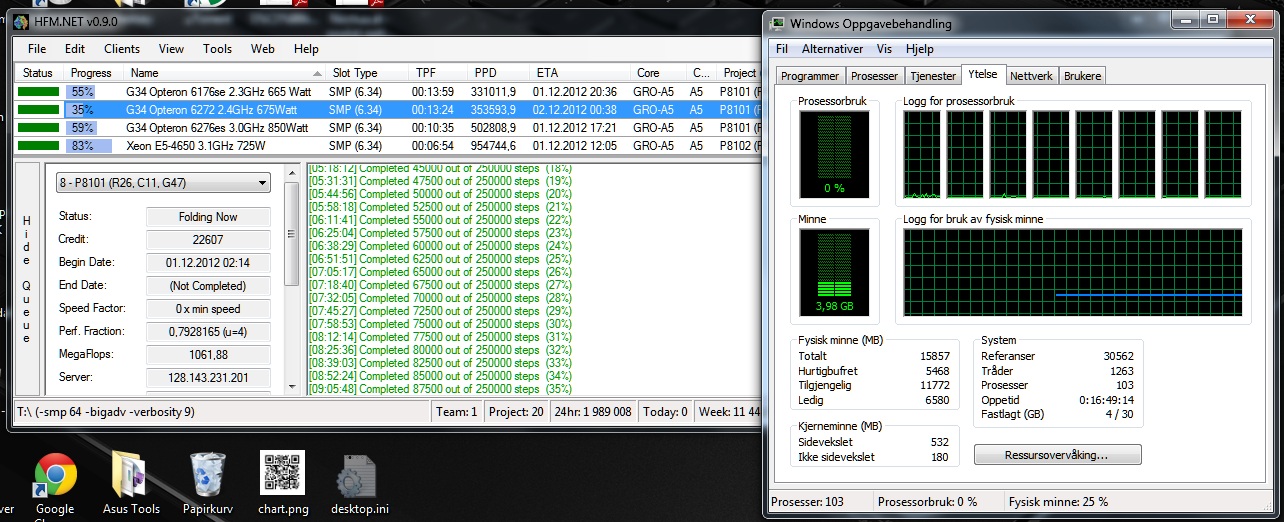Sort by the Project column header
The width and height of the screenshot is (1284, 522).
point(738,73)
